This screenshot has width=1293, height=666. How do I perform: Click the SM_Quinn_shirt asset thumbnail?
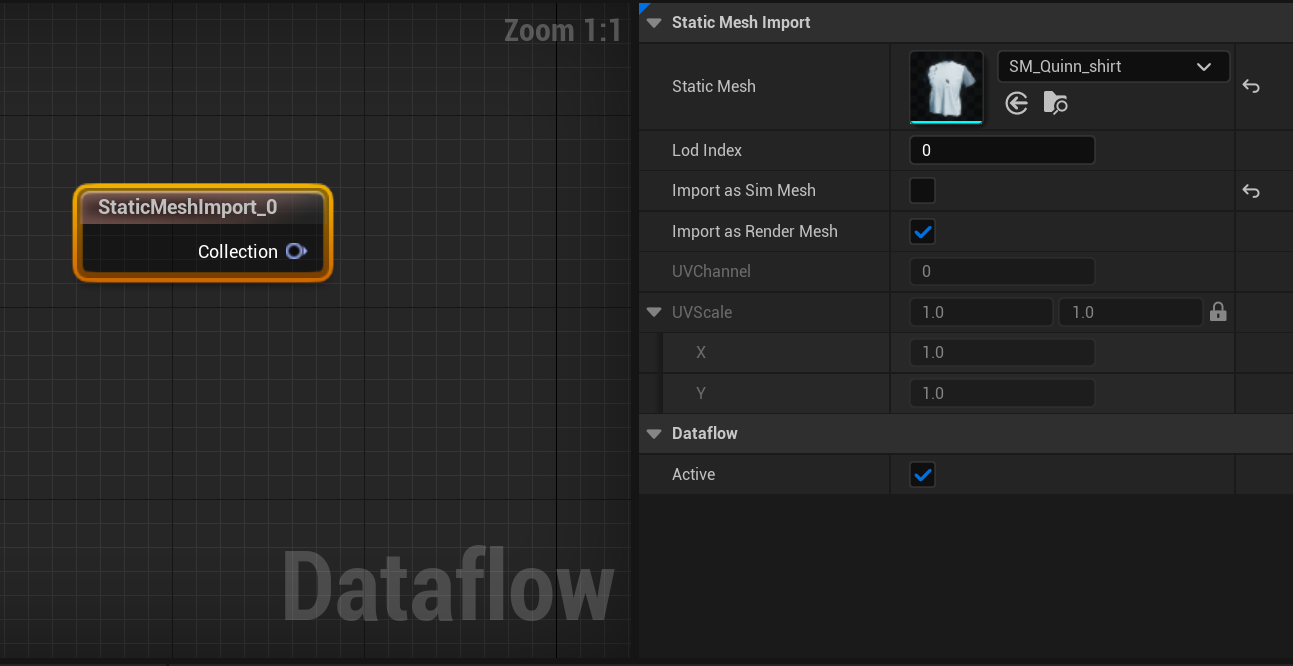click(945, 86)
